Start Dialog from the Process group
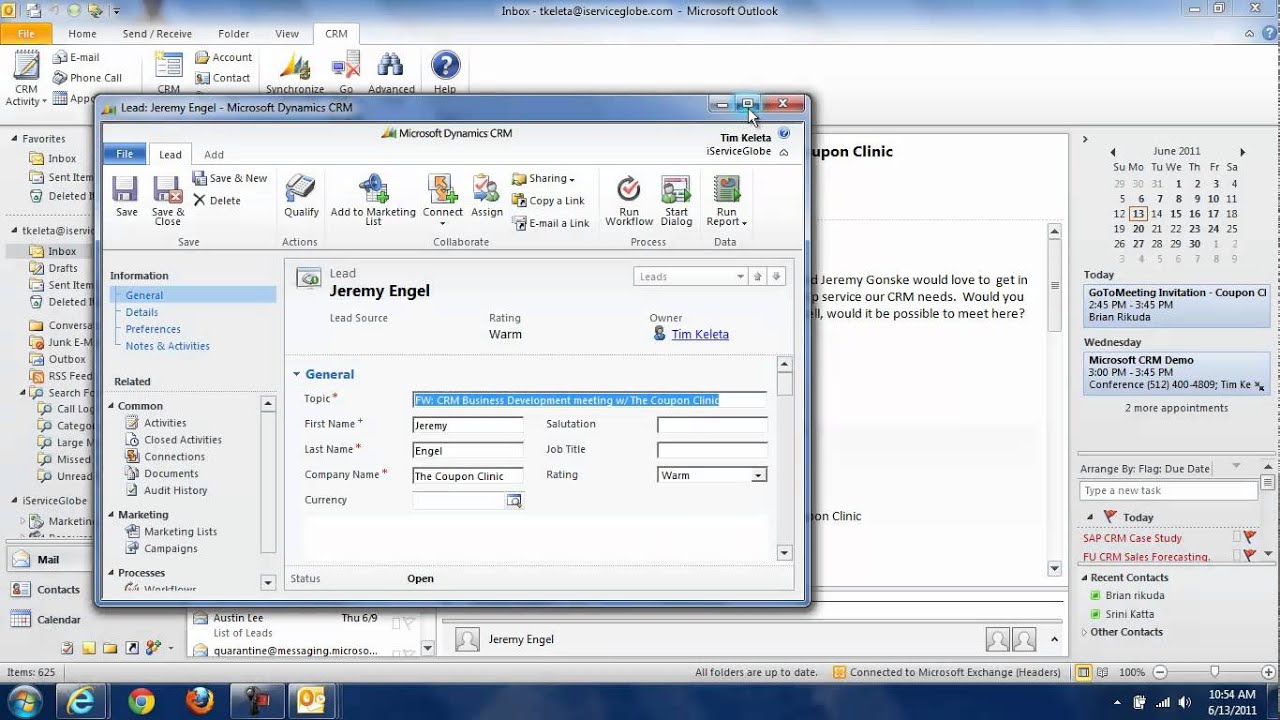 coord(676,200)
